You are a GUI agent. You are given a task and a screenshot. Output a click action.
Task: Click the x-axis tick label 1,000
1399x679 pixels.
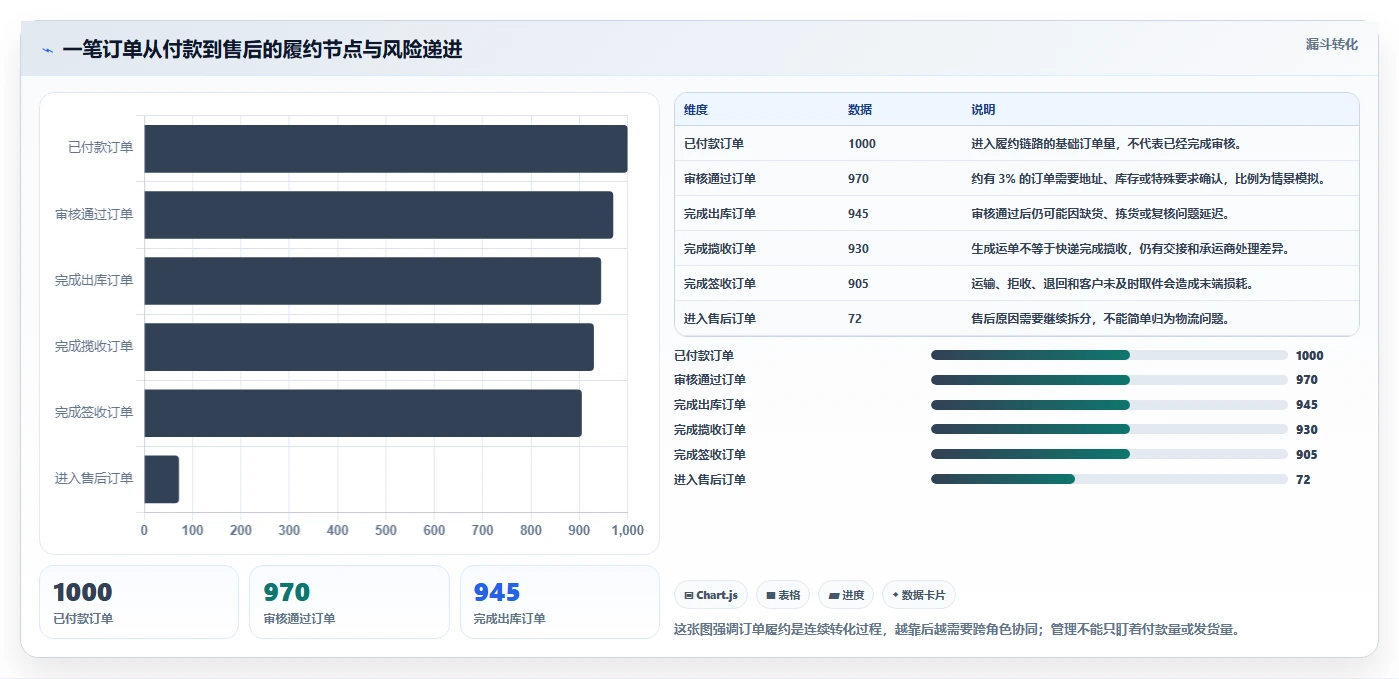coord(627,530)
